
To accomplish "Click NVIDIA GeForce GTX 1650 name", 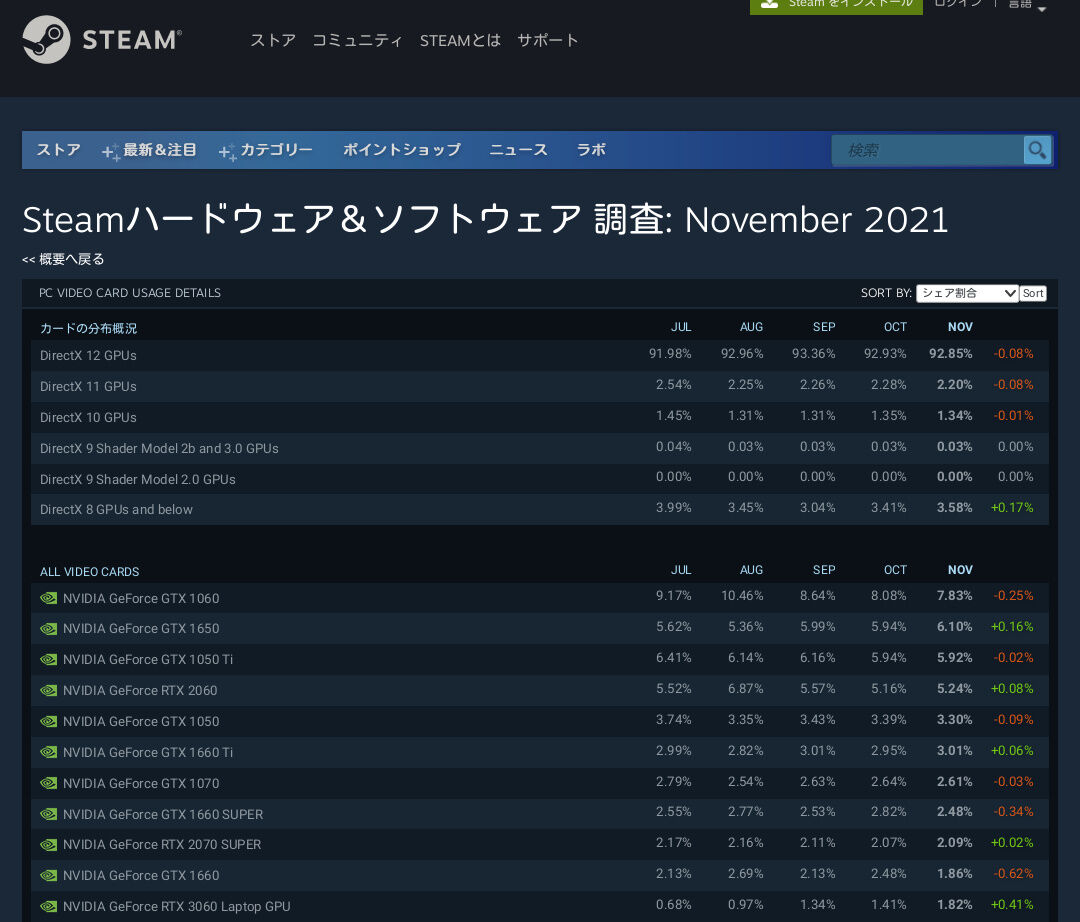I will [141, 629].
